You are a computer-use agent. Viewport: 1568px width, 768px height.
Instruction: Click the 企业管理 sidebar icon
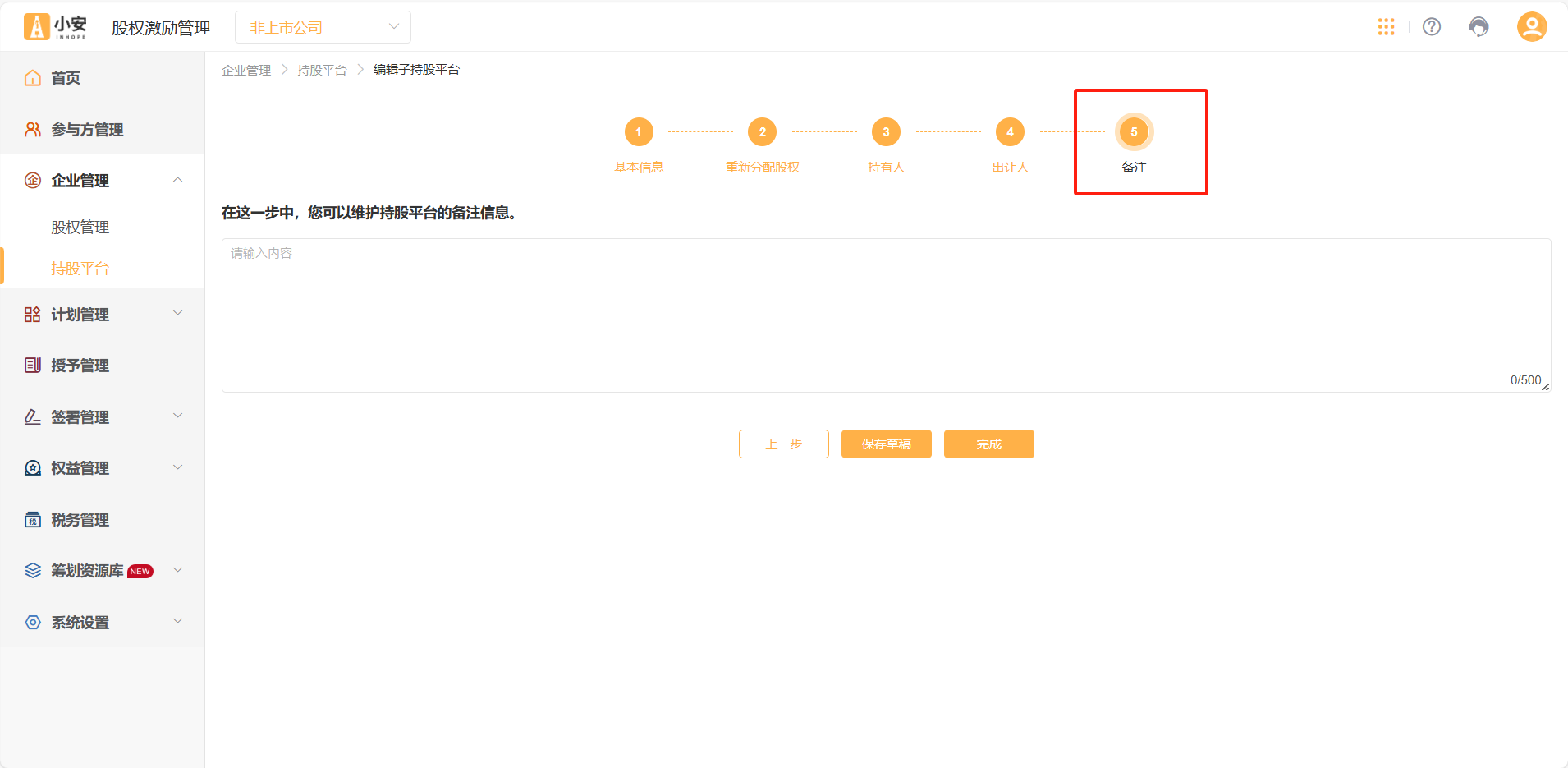click(33, 181)
